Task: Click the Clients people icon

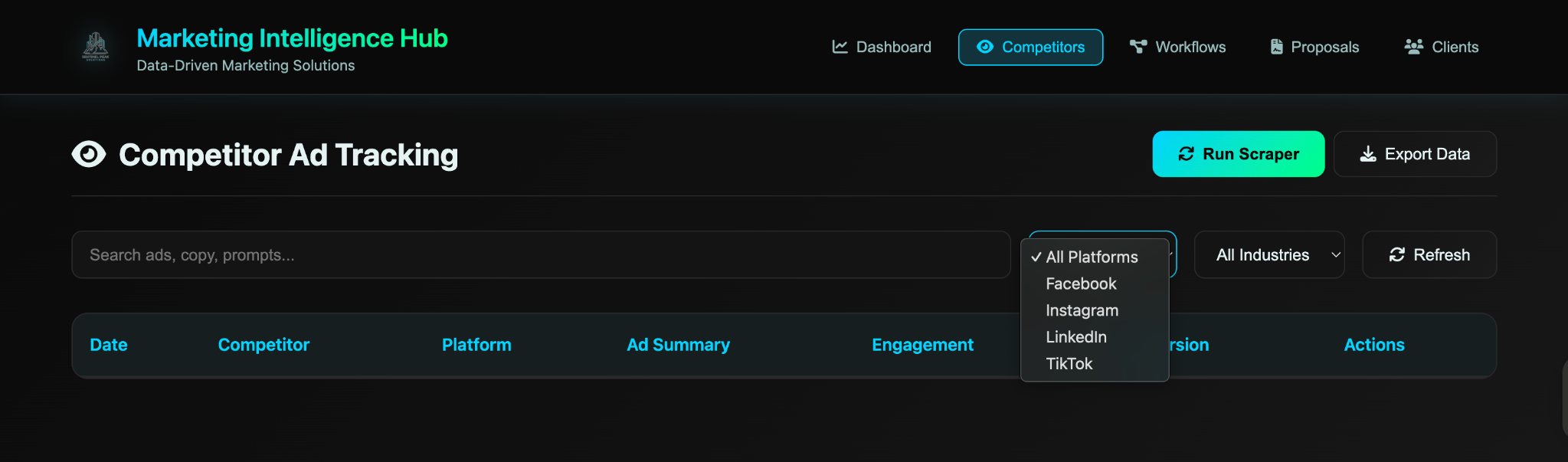Action: pos(1413,47)
